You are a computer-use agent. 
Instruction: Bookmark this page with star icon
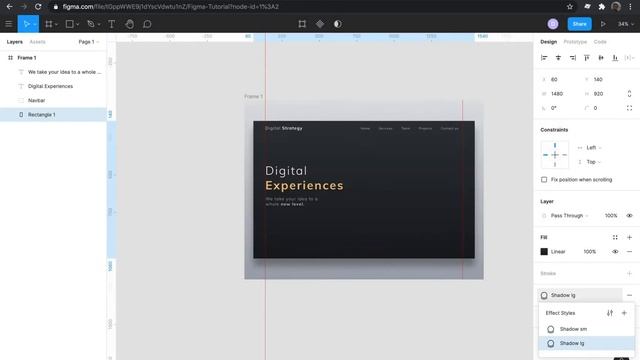pos(570,7)
